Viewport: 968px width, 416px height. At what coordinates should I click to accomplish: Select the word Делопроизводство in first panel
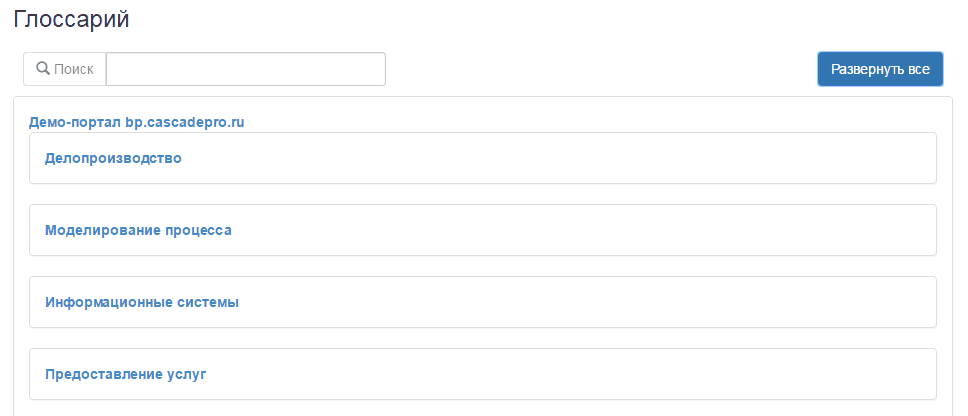(x=113, y=158)
